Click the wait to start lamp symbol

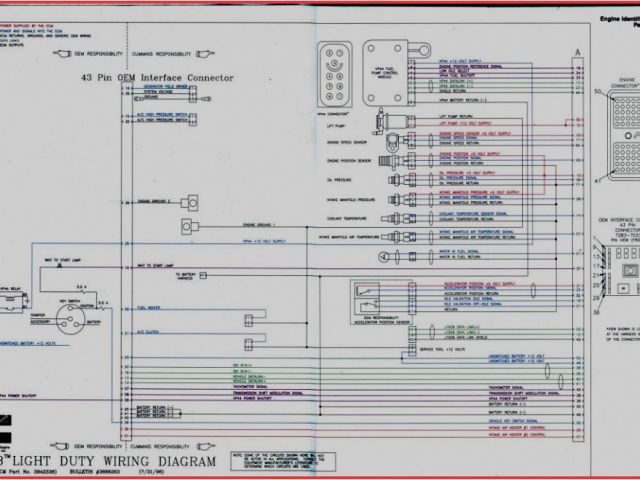pyautogui.click(x=60, y=265)
